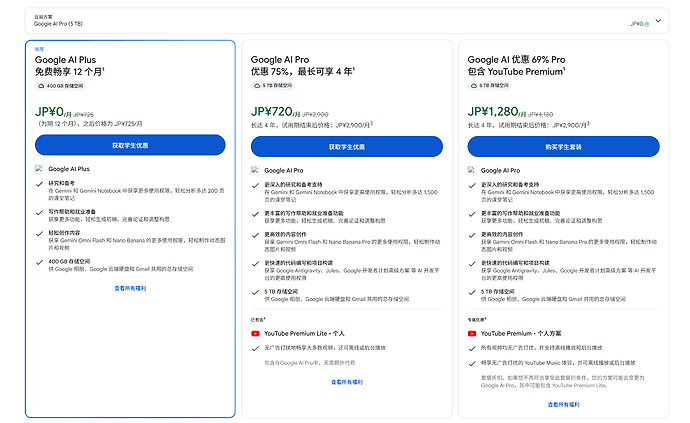Open 查看所有福利 link in the Google AI Plus card

pos(130,288)
